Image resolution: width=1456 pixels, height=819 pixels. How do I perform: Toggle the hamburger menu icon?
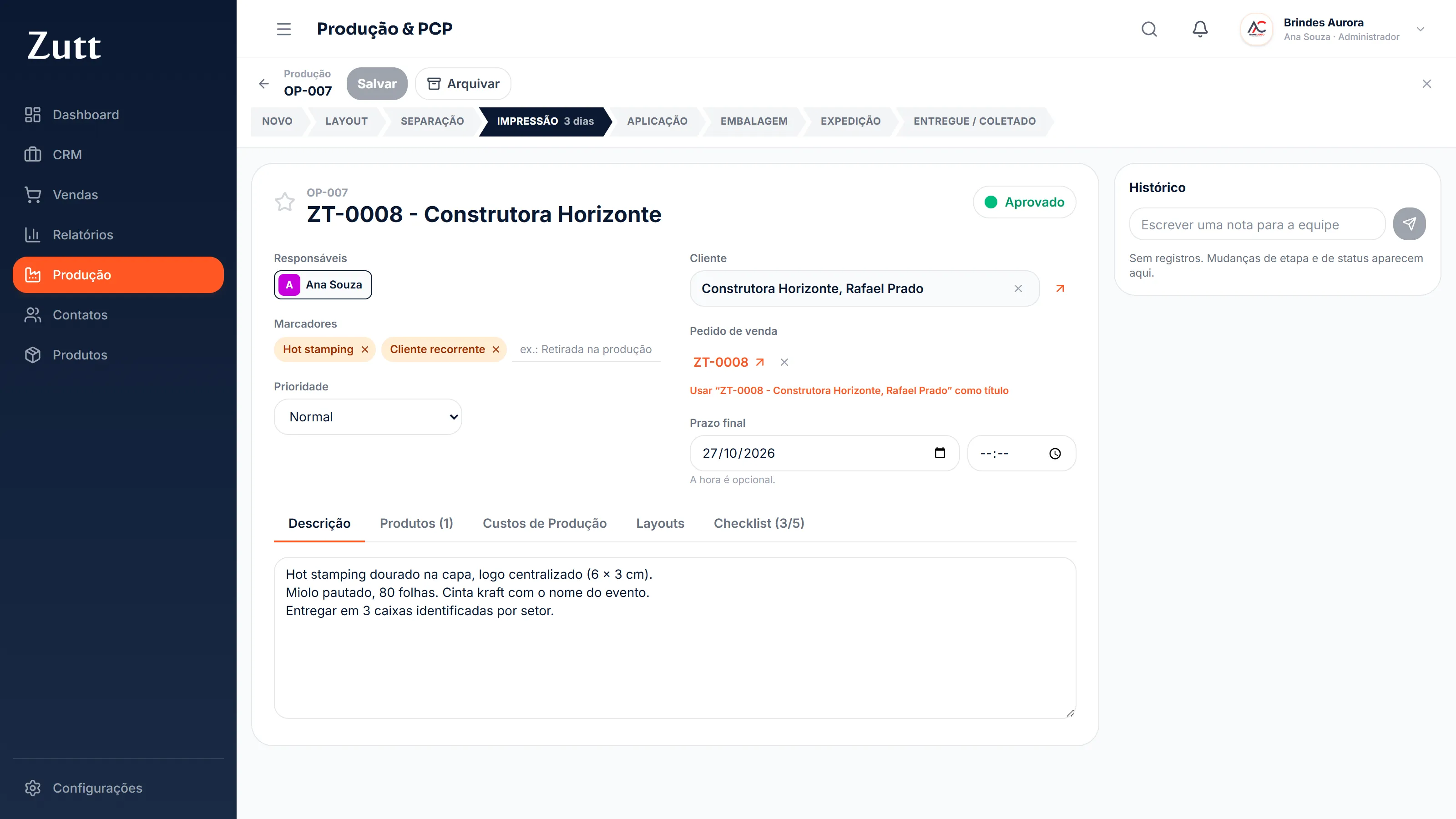pos(284,29)
